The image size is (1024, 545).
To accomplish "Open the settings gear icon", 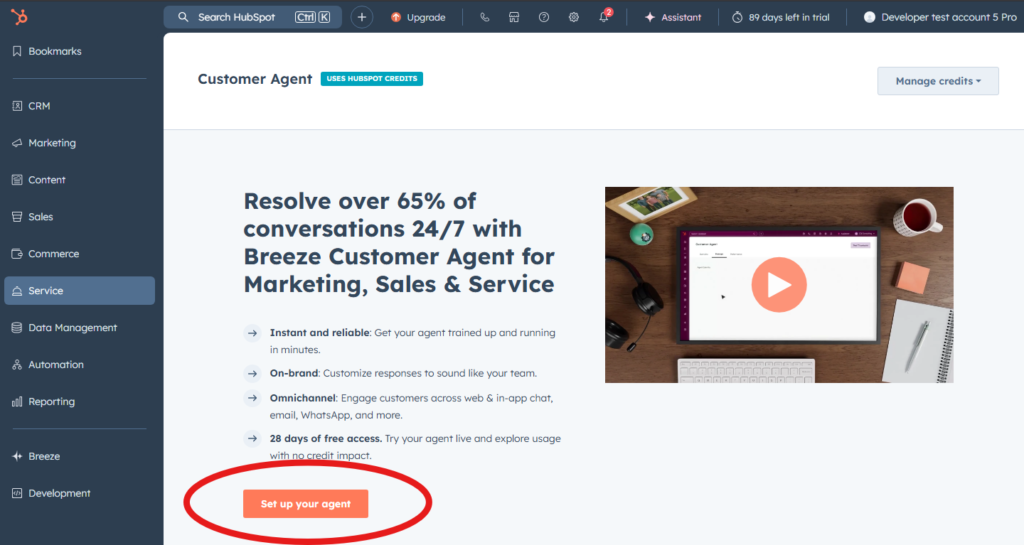I will point(573,18).
